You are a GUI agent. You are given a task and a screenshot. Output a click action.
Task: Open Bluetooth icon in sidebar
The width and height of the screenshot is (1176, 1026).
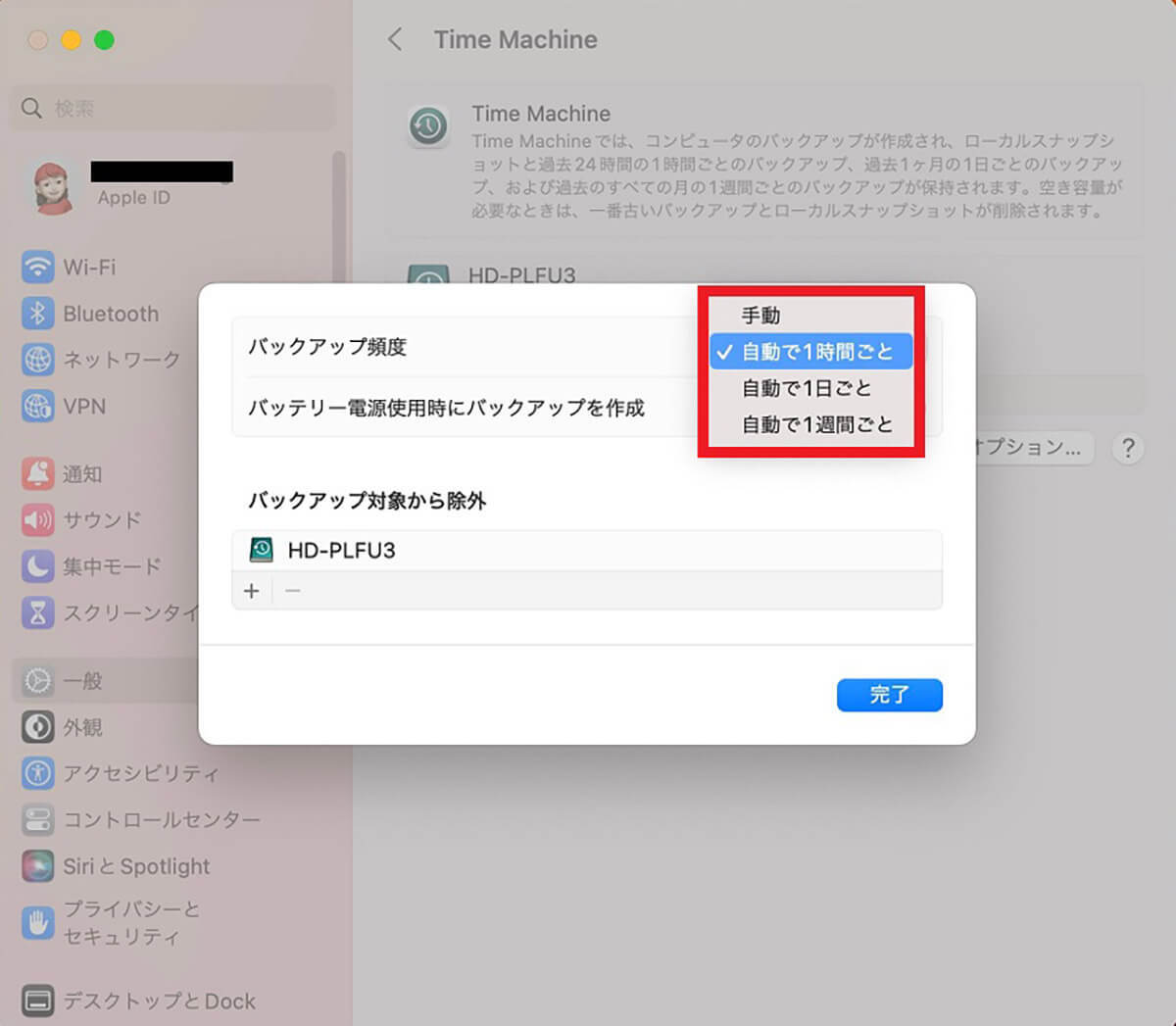click(x=37, y=314)
